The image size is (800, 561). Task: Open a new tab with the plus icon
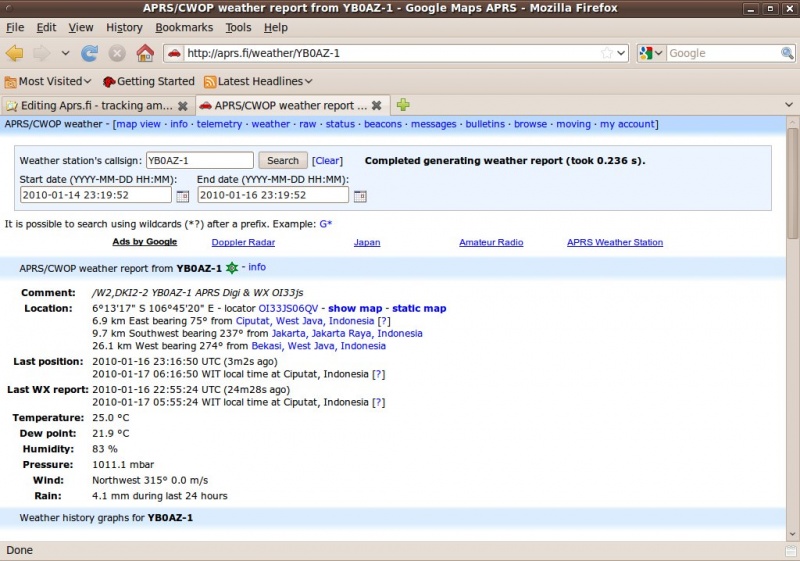403,105
